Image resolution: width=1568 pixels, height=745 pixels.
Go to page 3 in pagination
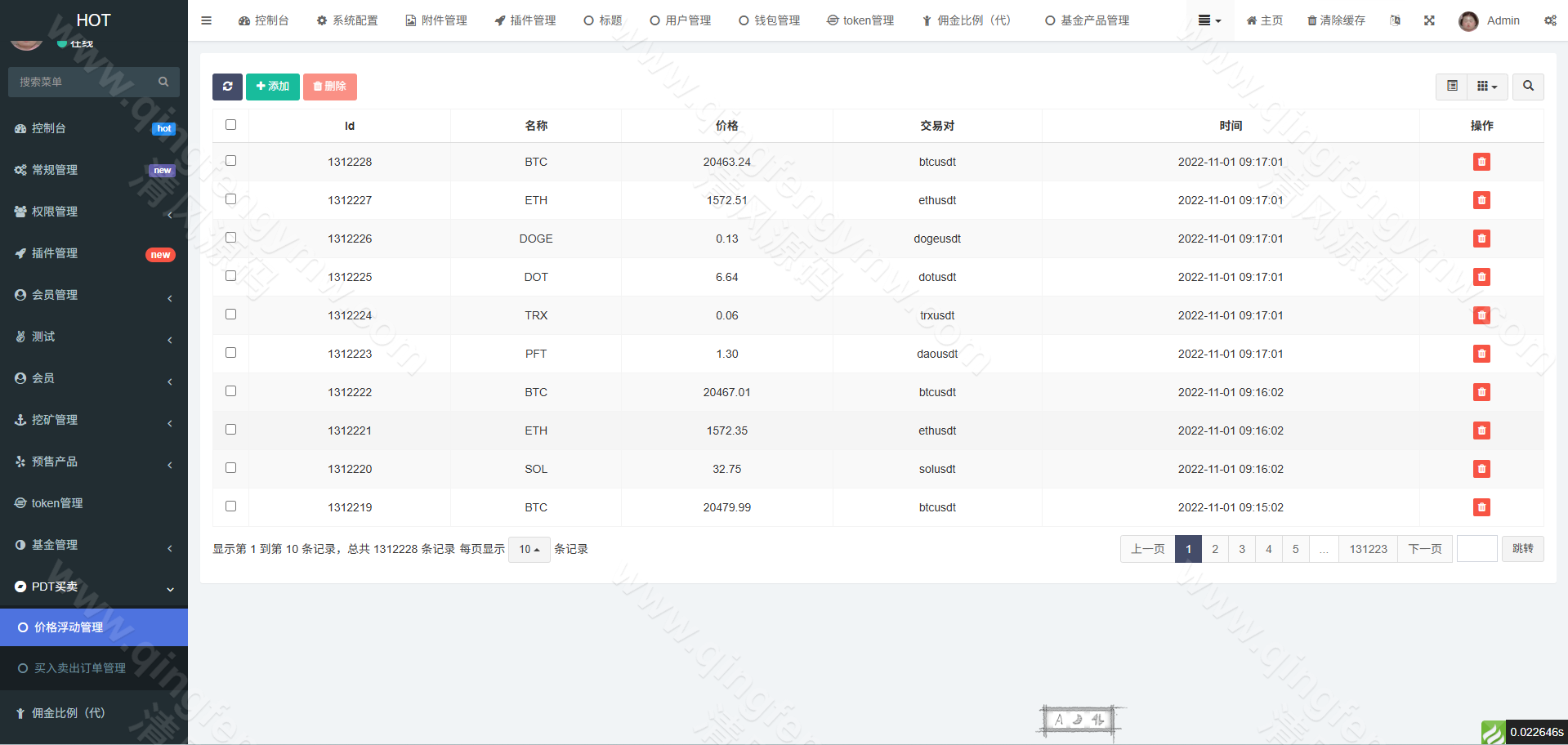tap(1242, 549)
